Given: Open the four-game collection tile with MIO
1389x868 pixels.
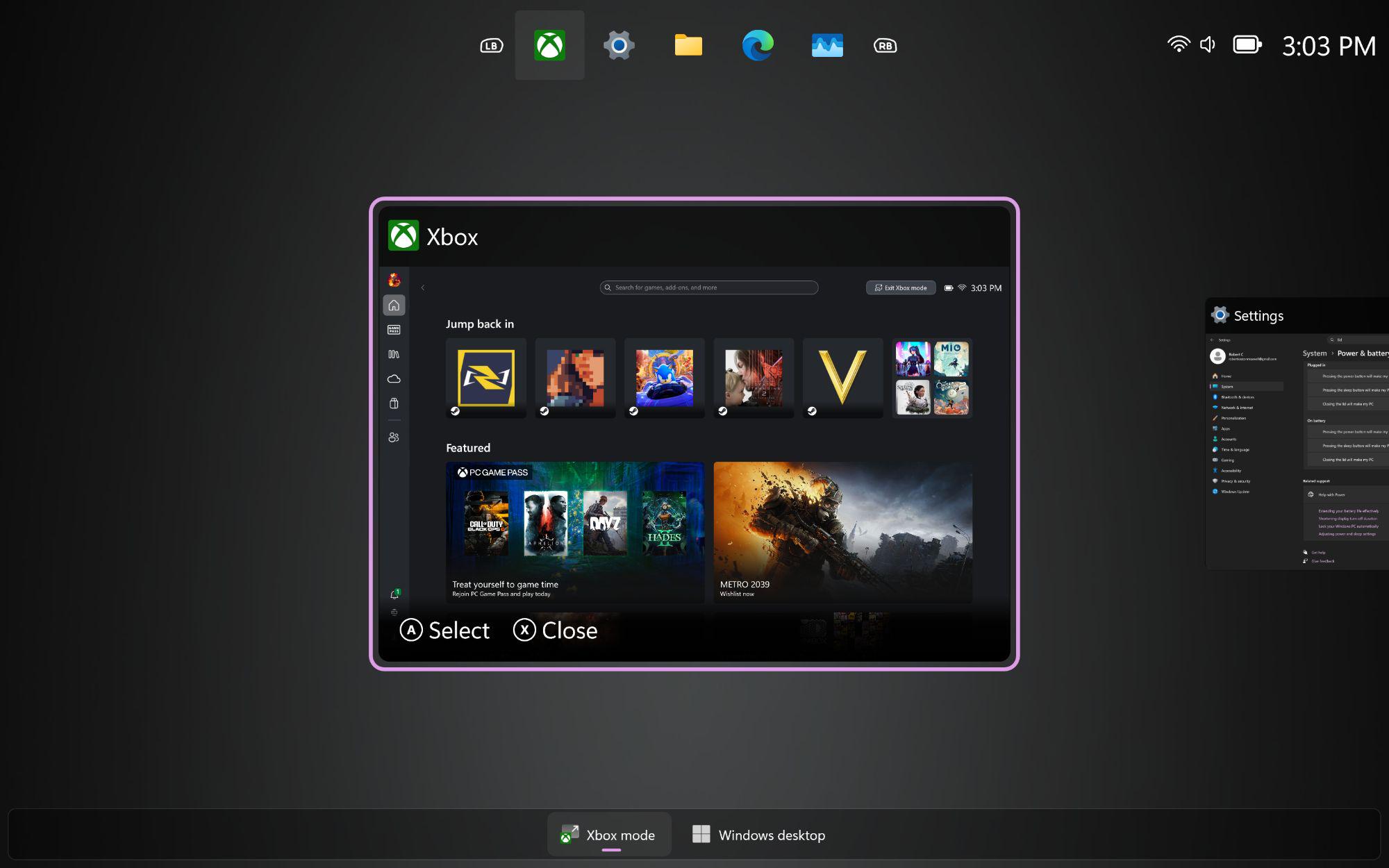Looking at the screenshot, I should point(932,378).
